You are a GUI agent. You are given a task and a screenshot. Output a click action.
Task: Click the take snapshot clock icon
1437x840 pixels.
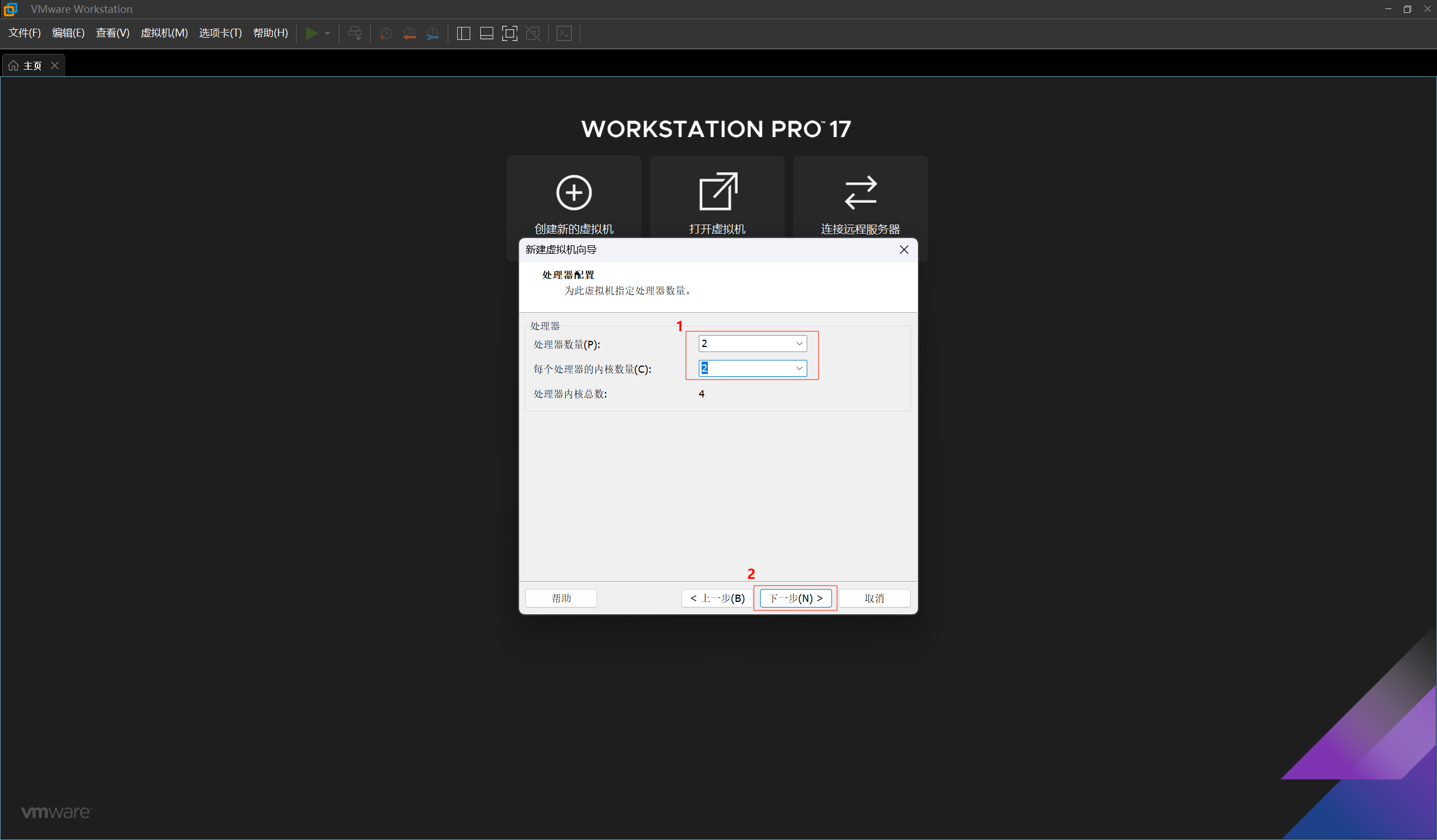click(385, 34)
